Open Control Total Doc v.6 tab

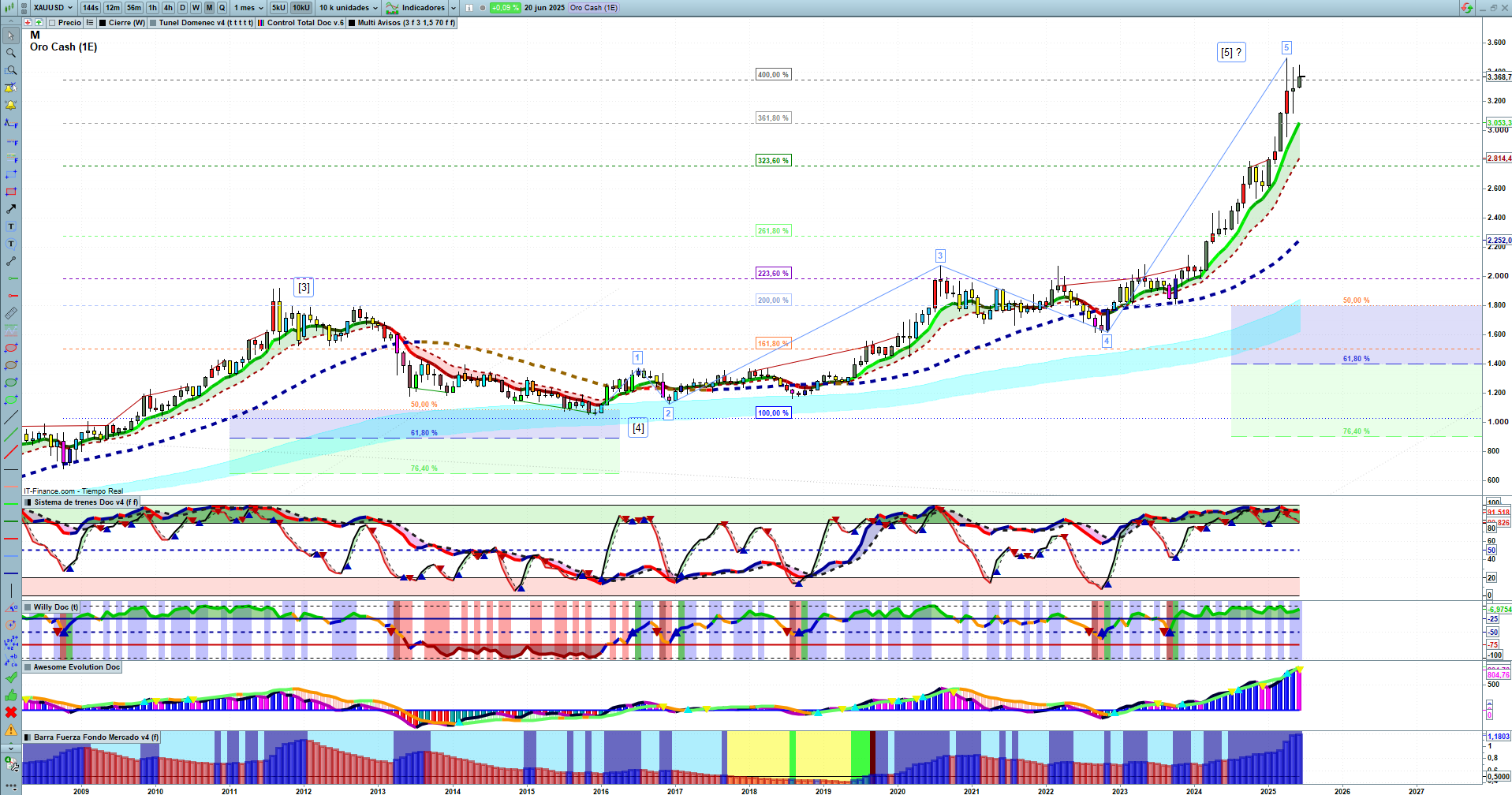click(x=301, y=23)
